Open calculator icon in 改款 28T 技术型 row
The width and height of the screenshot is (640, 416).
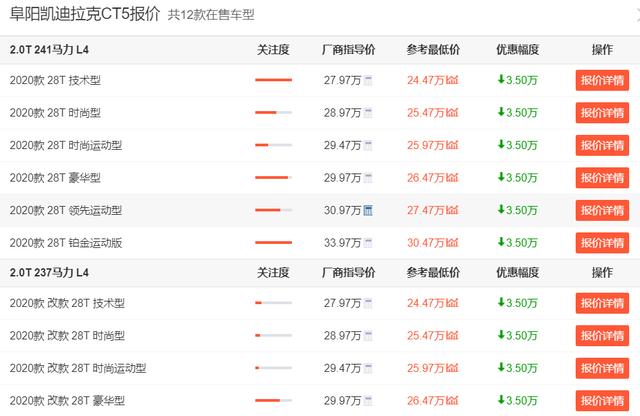pyautogui.click(x=368, y=303)
